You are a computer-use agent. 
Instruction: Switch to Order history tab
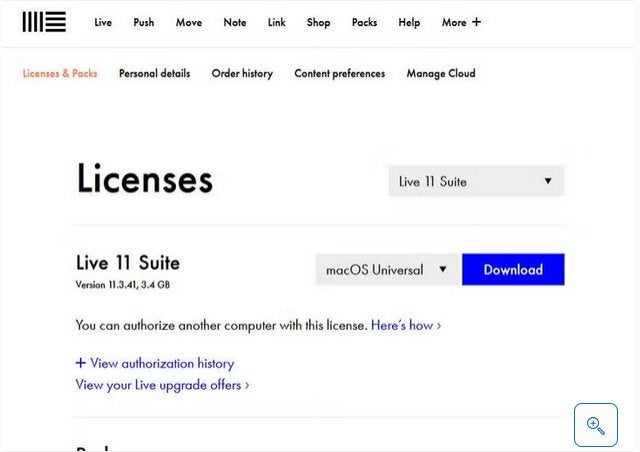(x=242, y=73)
